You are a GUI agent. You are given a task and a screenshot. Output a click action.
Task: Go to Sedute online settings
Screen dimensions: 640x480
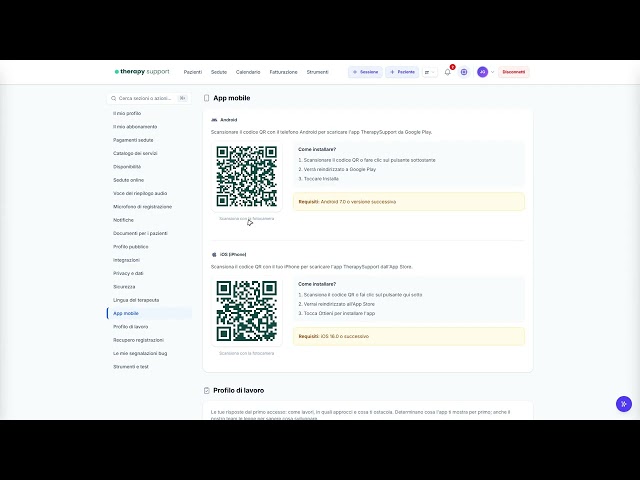point(129,180)
